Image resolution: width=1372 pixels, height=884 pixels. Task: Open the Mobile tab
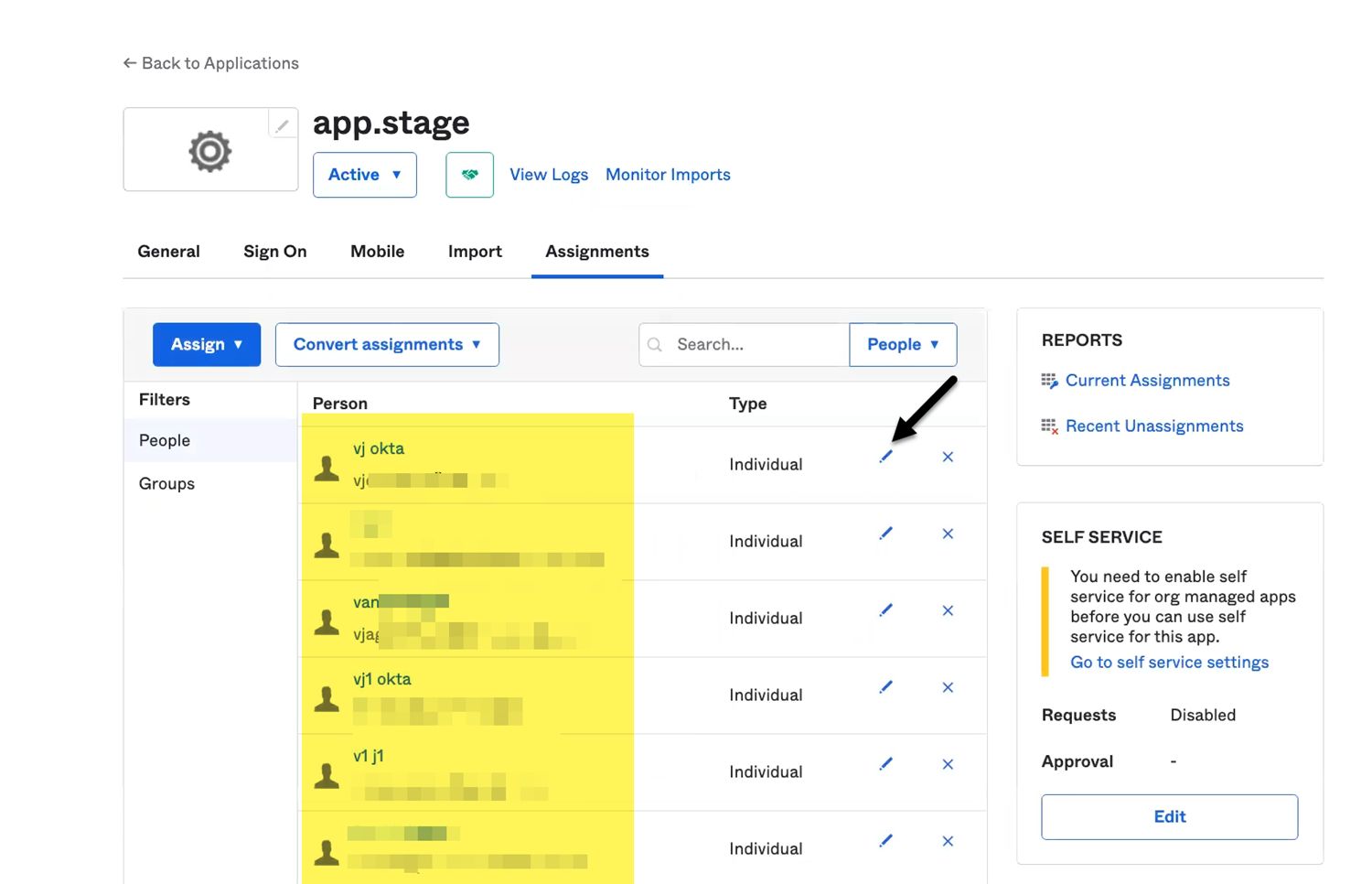[x=377, y=252]
